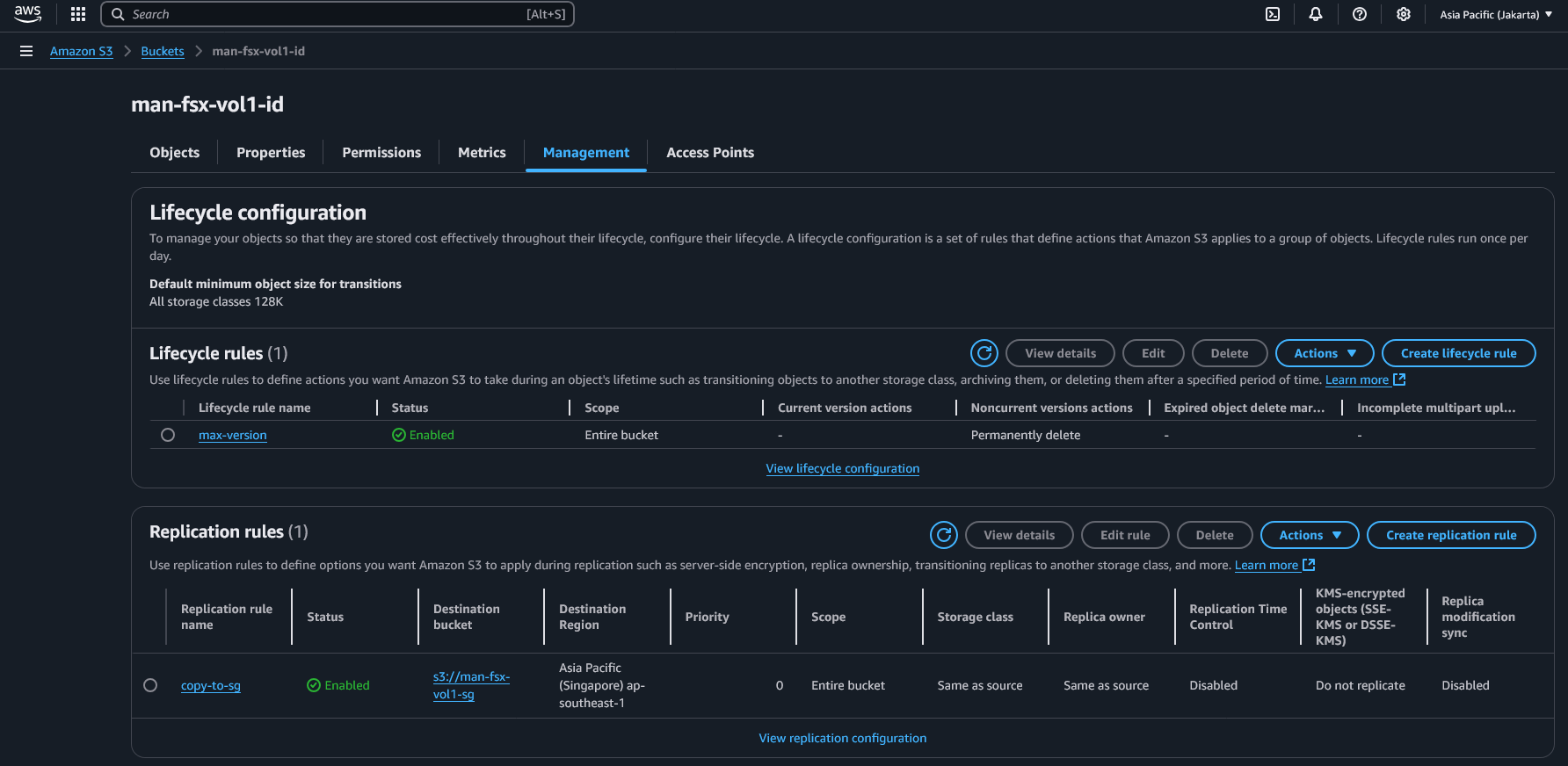The image size is (1568, 766).
Task: Click the Edit rule button
Action: (x=1125, y=535)
